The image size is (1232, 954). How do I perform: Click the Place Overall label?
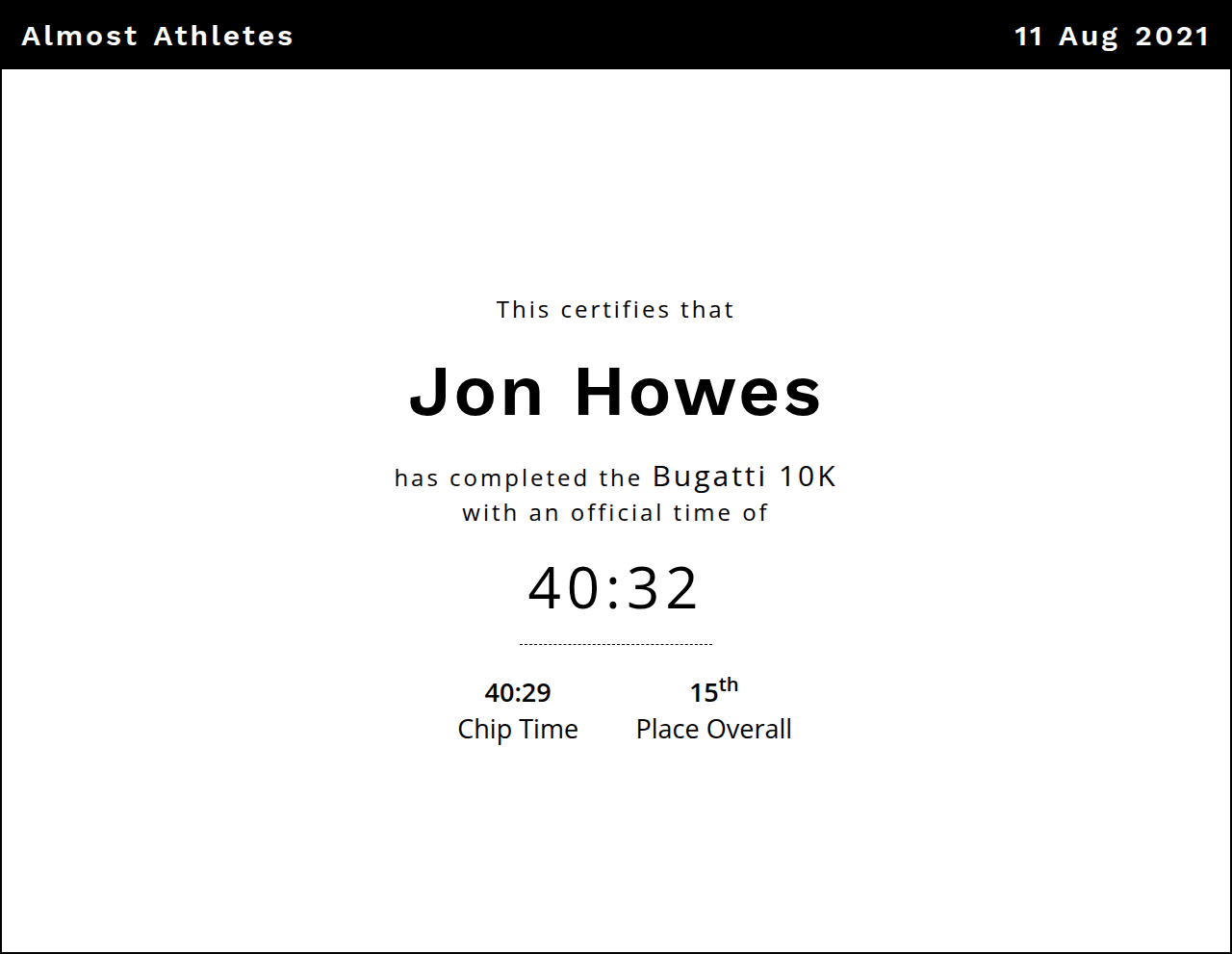coord(713,730)
